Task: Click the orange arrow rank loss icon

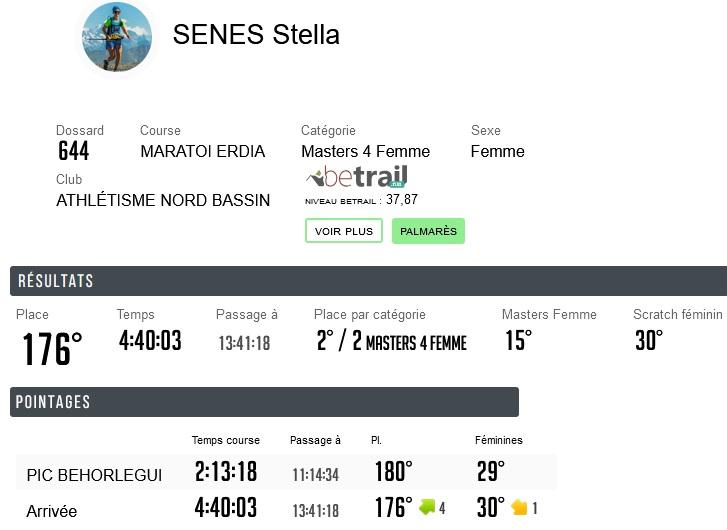Action: (519, 507)
